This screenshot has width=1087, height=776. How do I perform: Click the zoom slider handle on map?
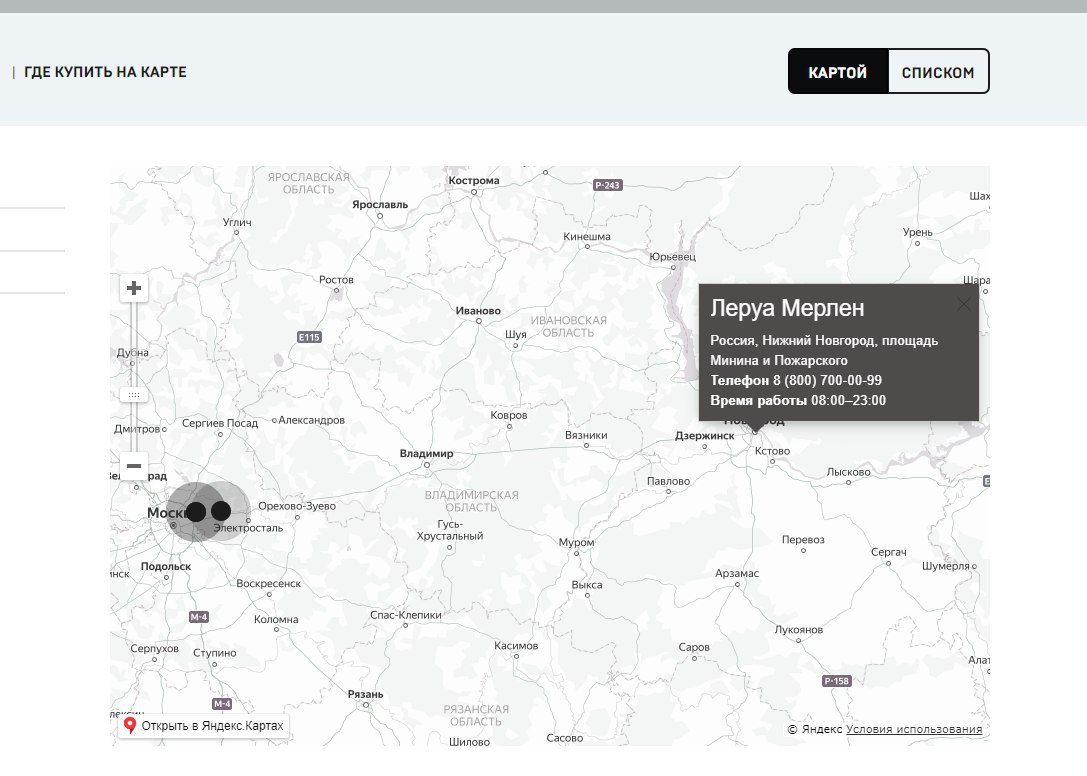point(134,395)
